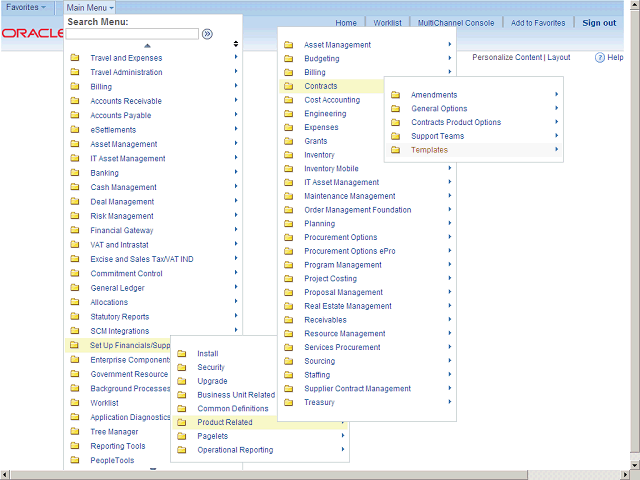640x480 pixels.
Task: Click the menu sort order icon
Action: tap(236, 44)
